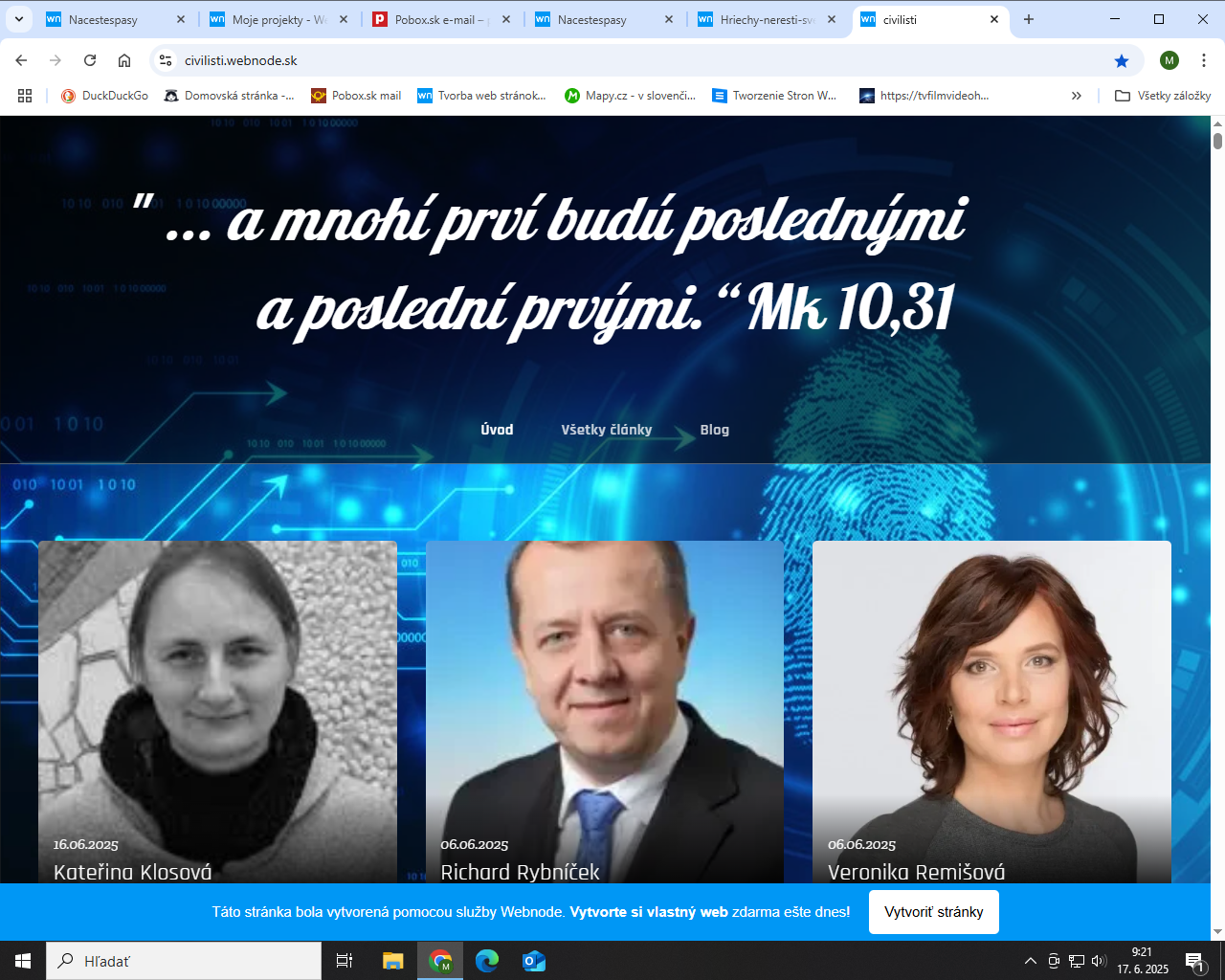Open the network tray icon
Screen dimensions: 1225x980
(x=1077, y=961)
